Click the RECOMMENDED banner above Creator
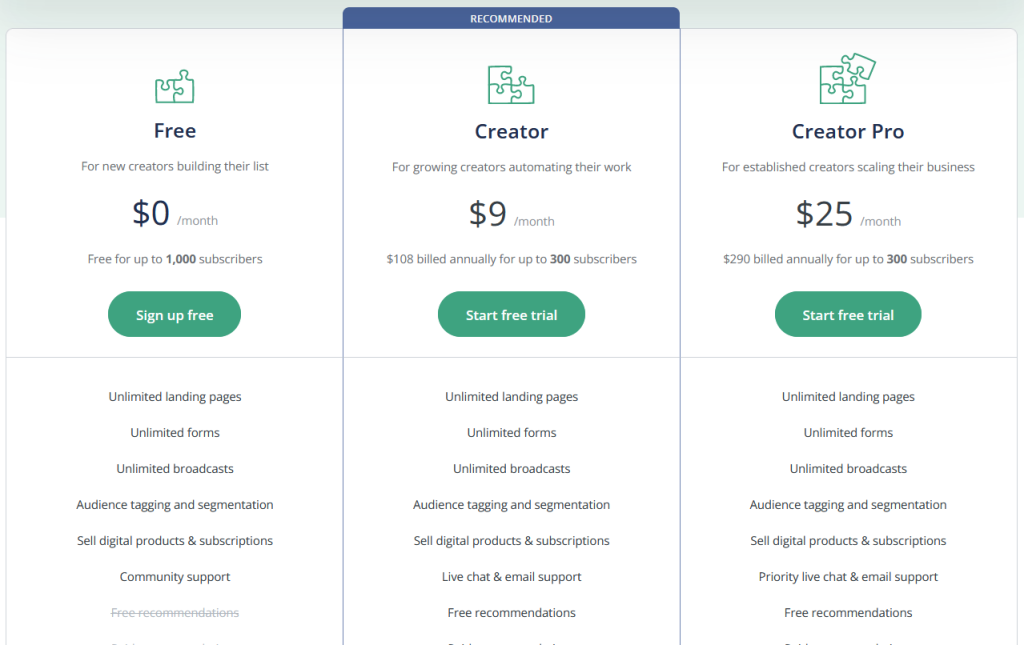Screen dimensions: 1024x645 coord(511,18)
